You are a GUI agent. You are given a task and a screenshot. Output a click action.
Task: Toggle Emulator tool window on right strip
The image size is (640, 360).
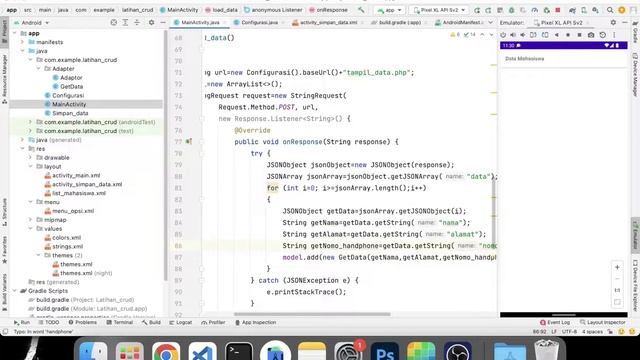[635, 236]
